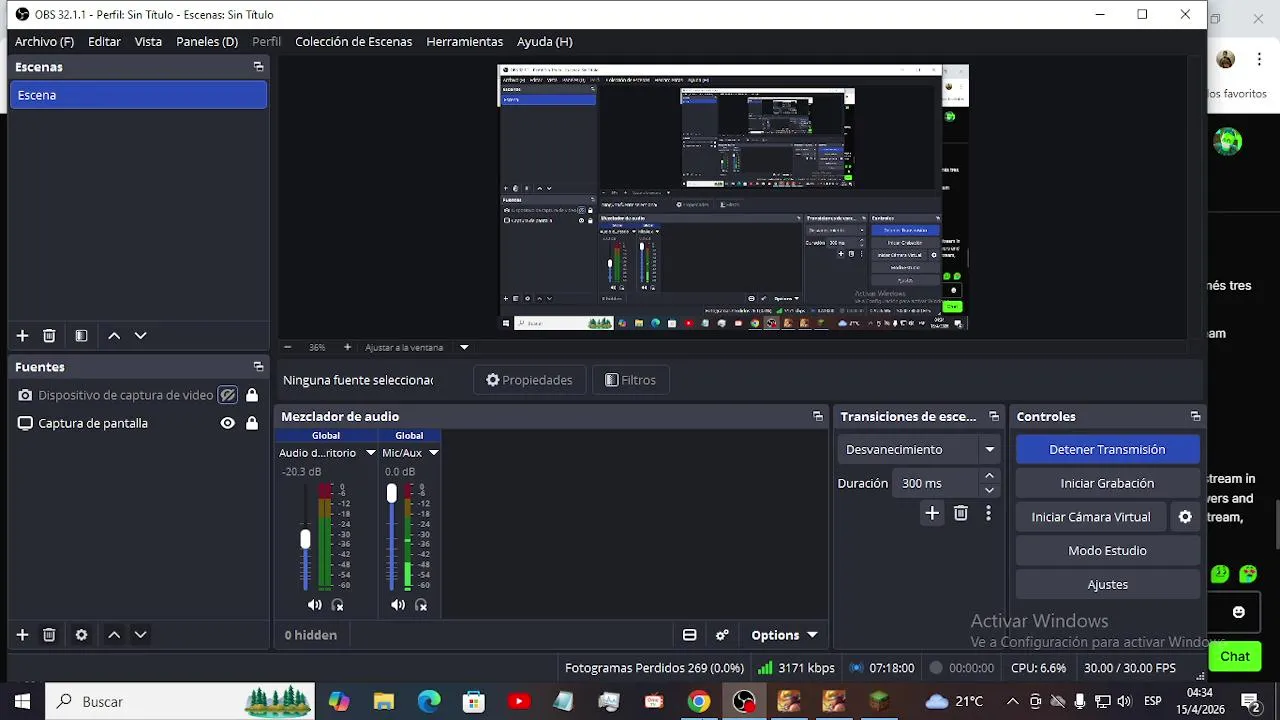Open transition three-dot properties menu
1280x720 pixels.
pyautogui.click(x=988, y=513)
